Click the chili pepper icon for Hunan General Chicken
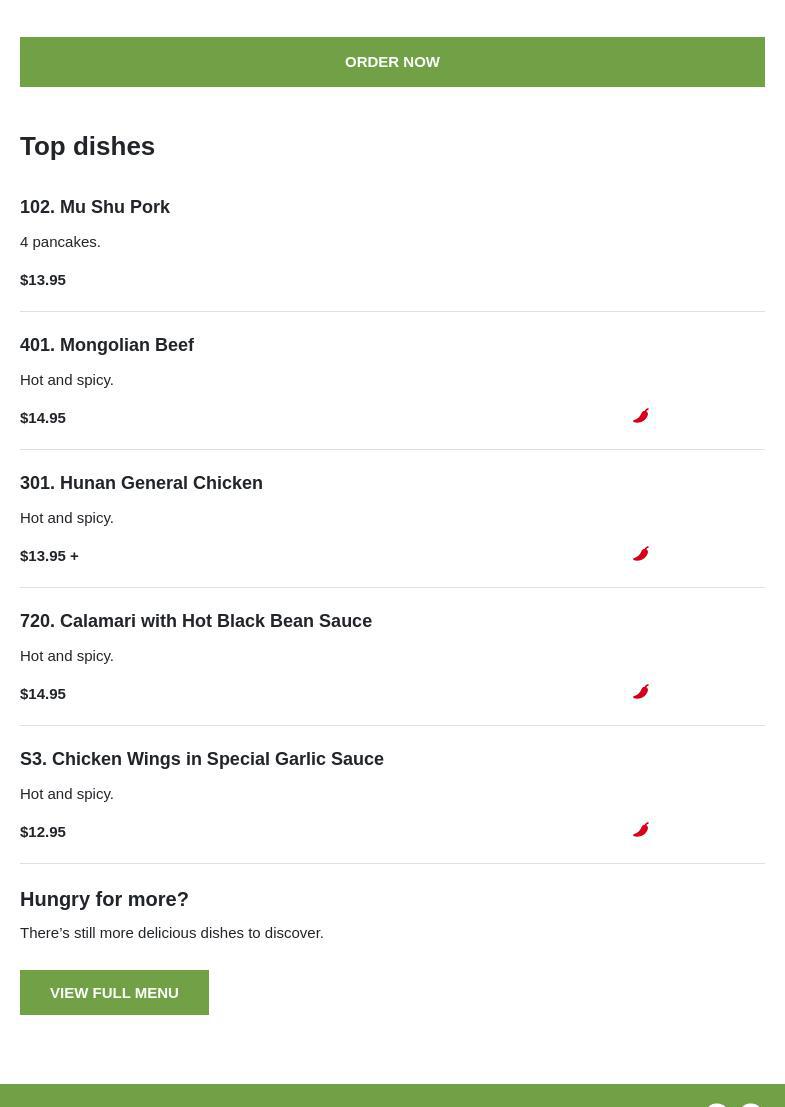785x1107 pixels. (641, 553)
